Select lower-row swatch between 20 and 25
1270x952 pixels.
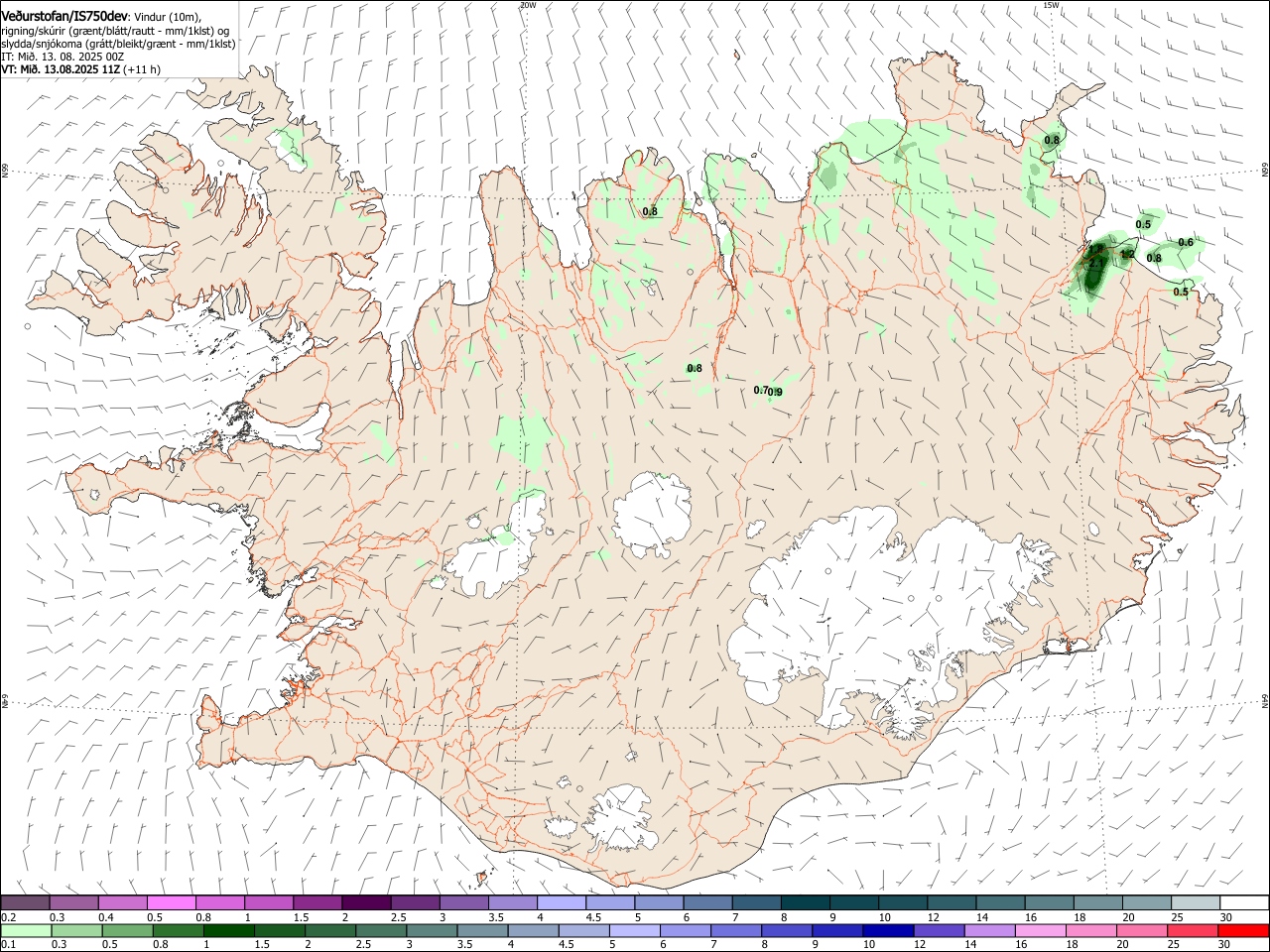coord(1140,930)
